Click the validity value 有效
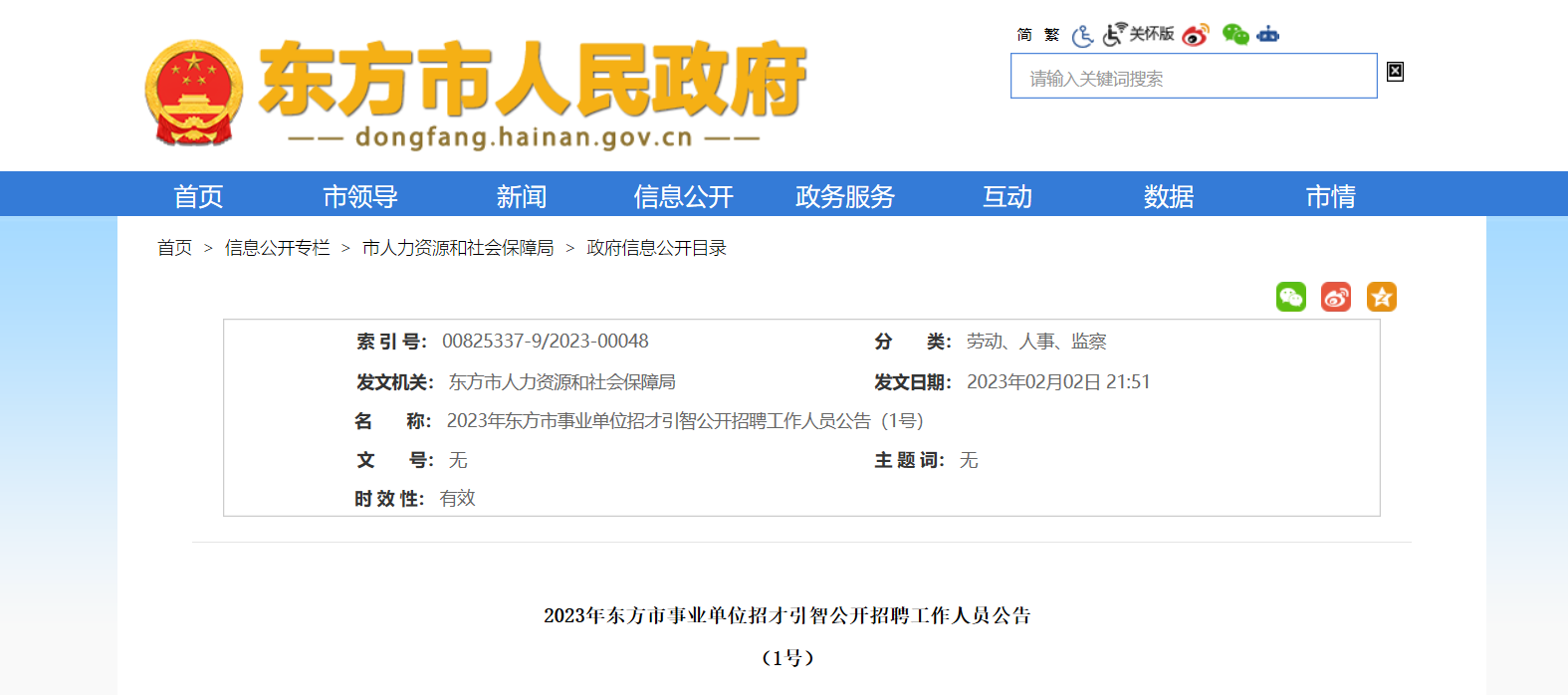 (x=458, y=499)
